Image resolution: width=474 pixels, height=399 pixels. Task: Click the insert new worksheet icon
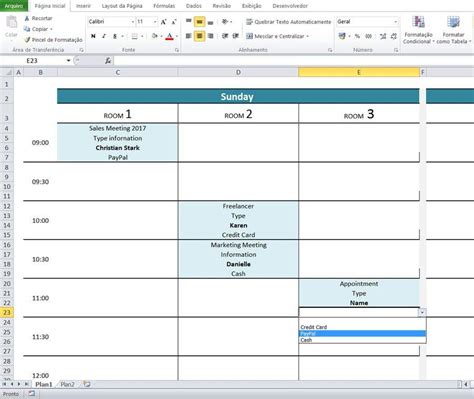pyautogui.click(x=87, y=384)
